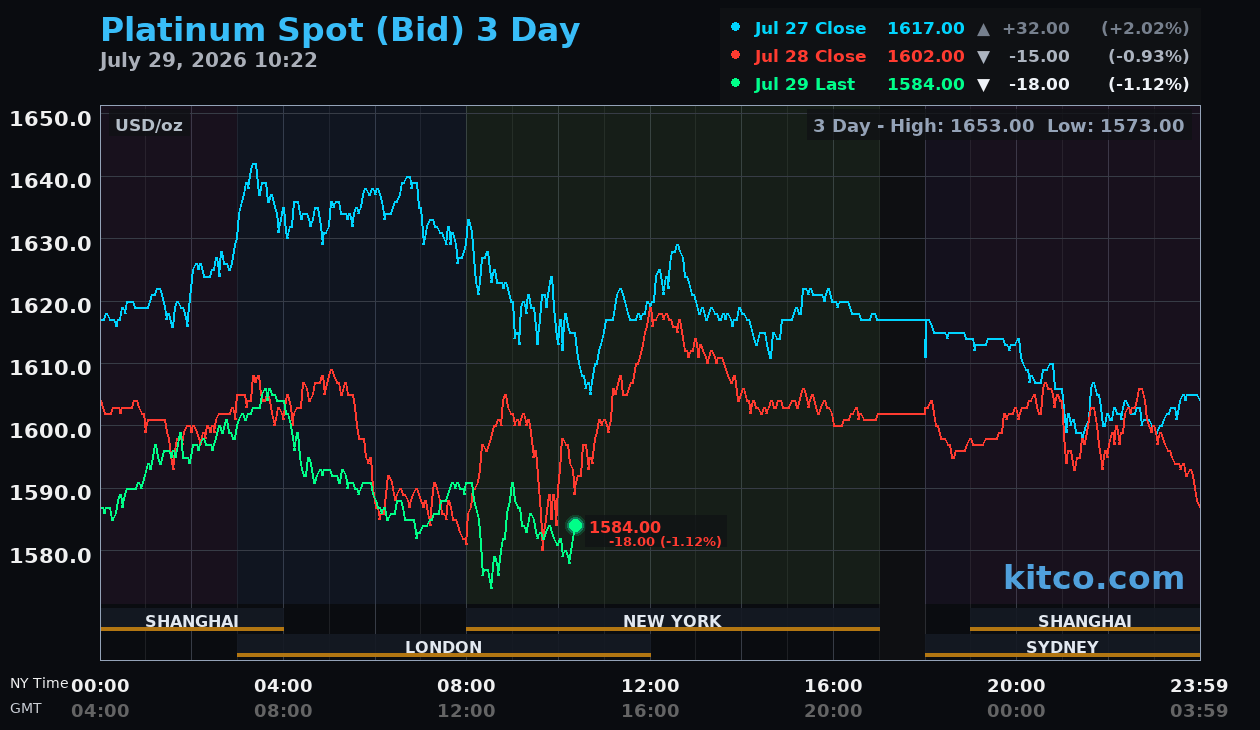1260x730 pixels.
Task: Click the 1610.0 y-axis label
Action: pyautogui.click(x=51, y=367)
